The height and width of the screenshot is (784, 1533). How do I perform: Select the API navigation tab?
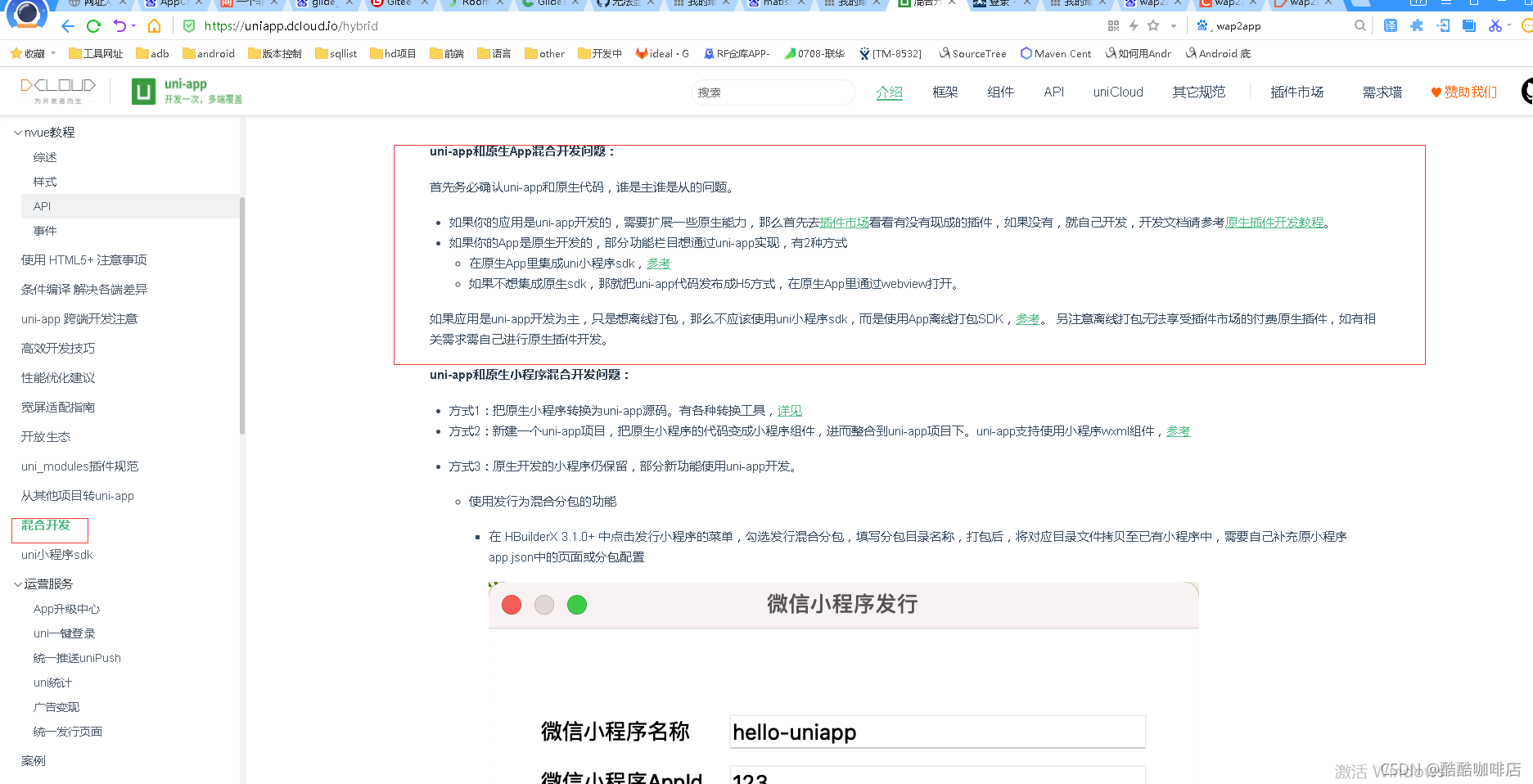click(x=1053, y=92)
